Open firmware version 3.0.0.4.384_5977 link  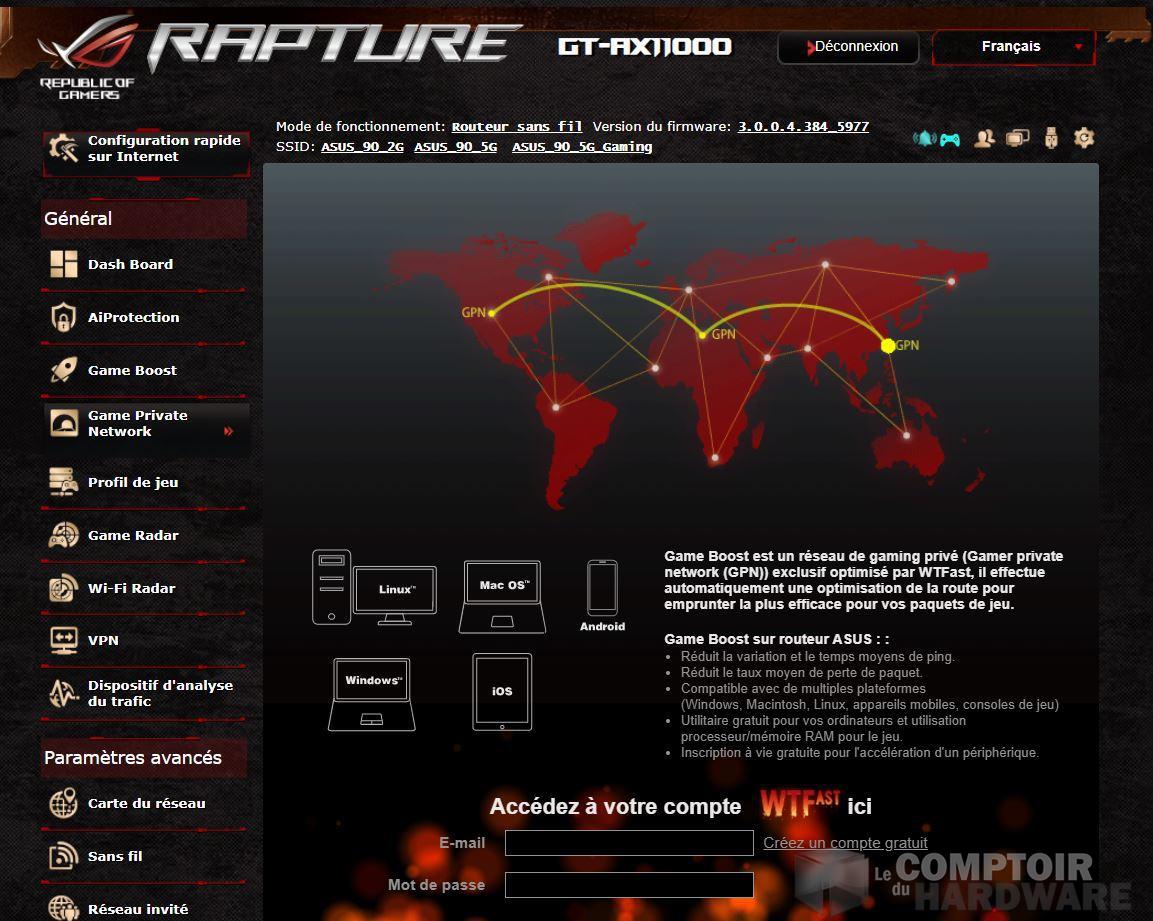coord(803,127)
